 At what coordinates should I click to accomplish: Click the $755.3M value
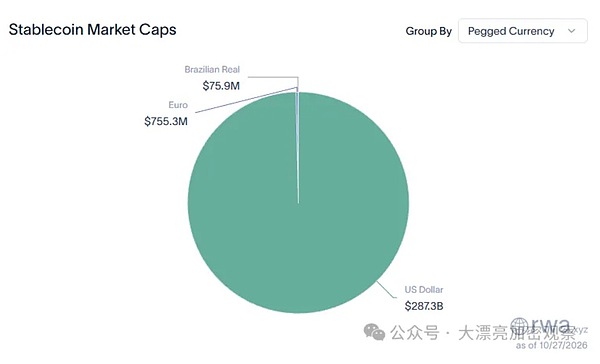(x=166, y=121)
